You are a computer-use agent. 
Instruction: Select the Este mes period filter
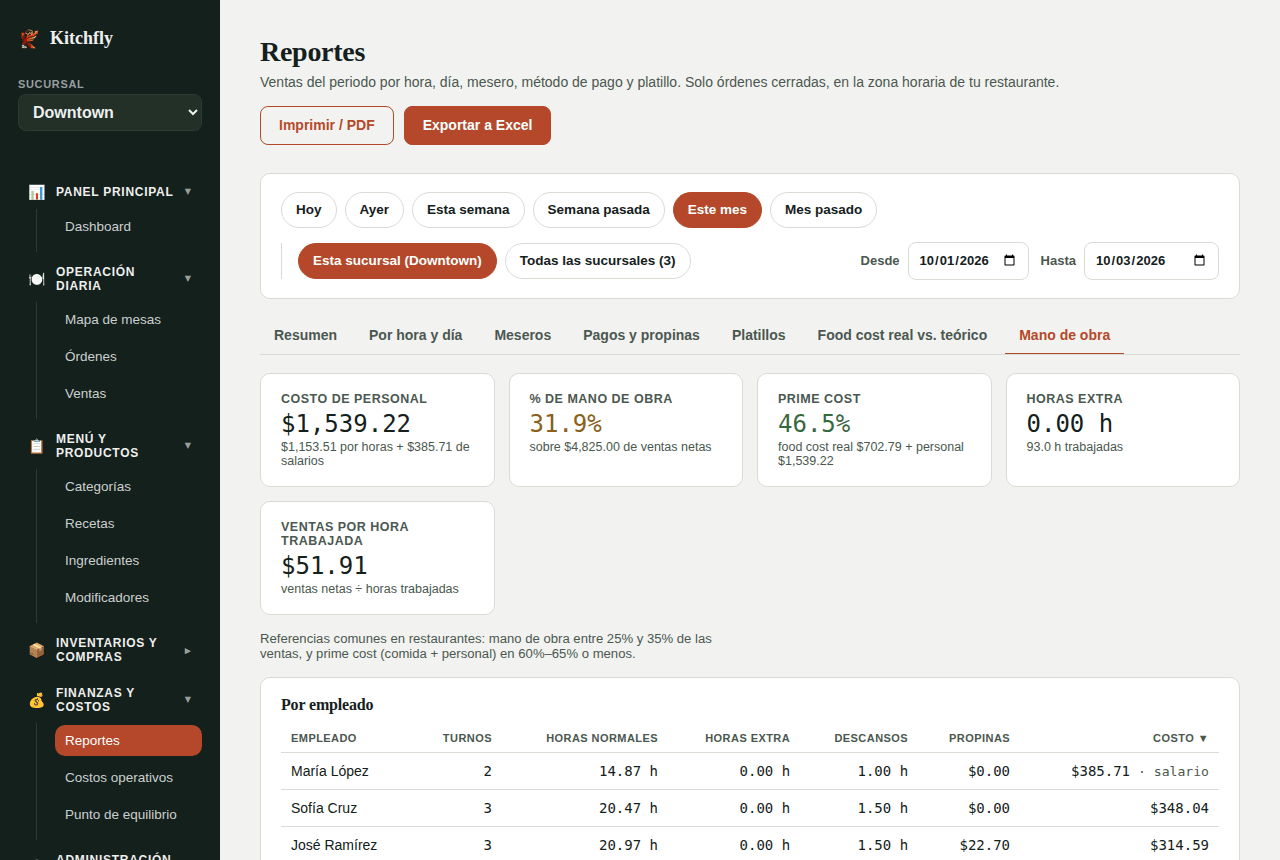pyautogui.click(x=717, y=210)
